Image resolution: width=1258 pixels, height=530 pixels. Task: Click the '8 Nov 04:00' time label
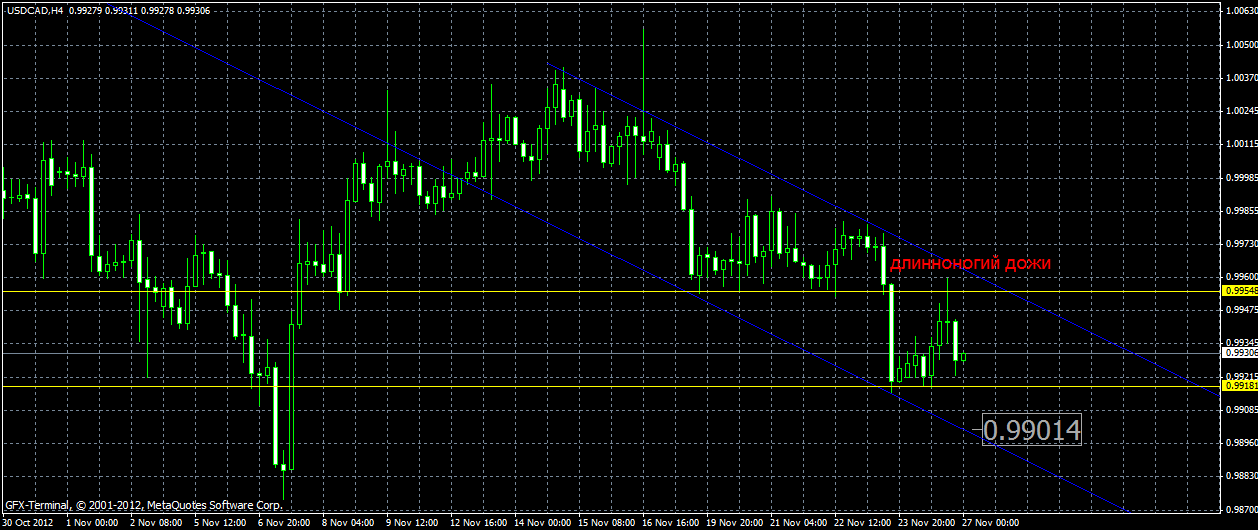[348, 522]
